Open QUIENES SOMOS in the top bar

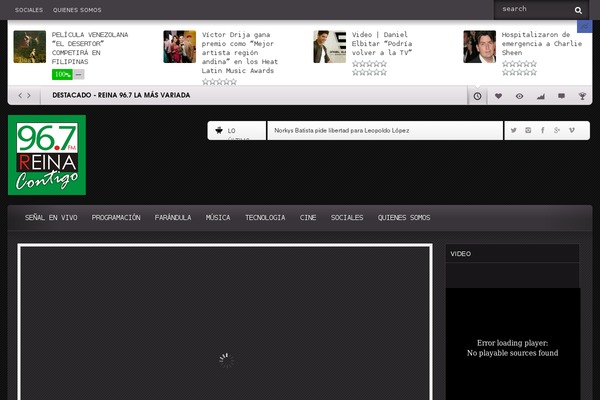click(x=77, y=10)
